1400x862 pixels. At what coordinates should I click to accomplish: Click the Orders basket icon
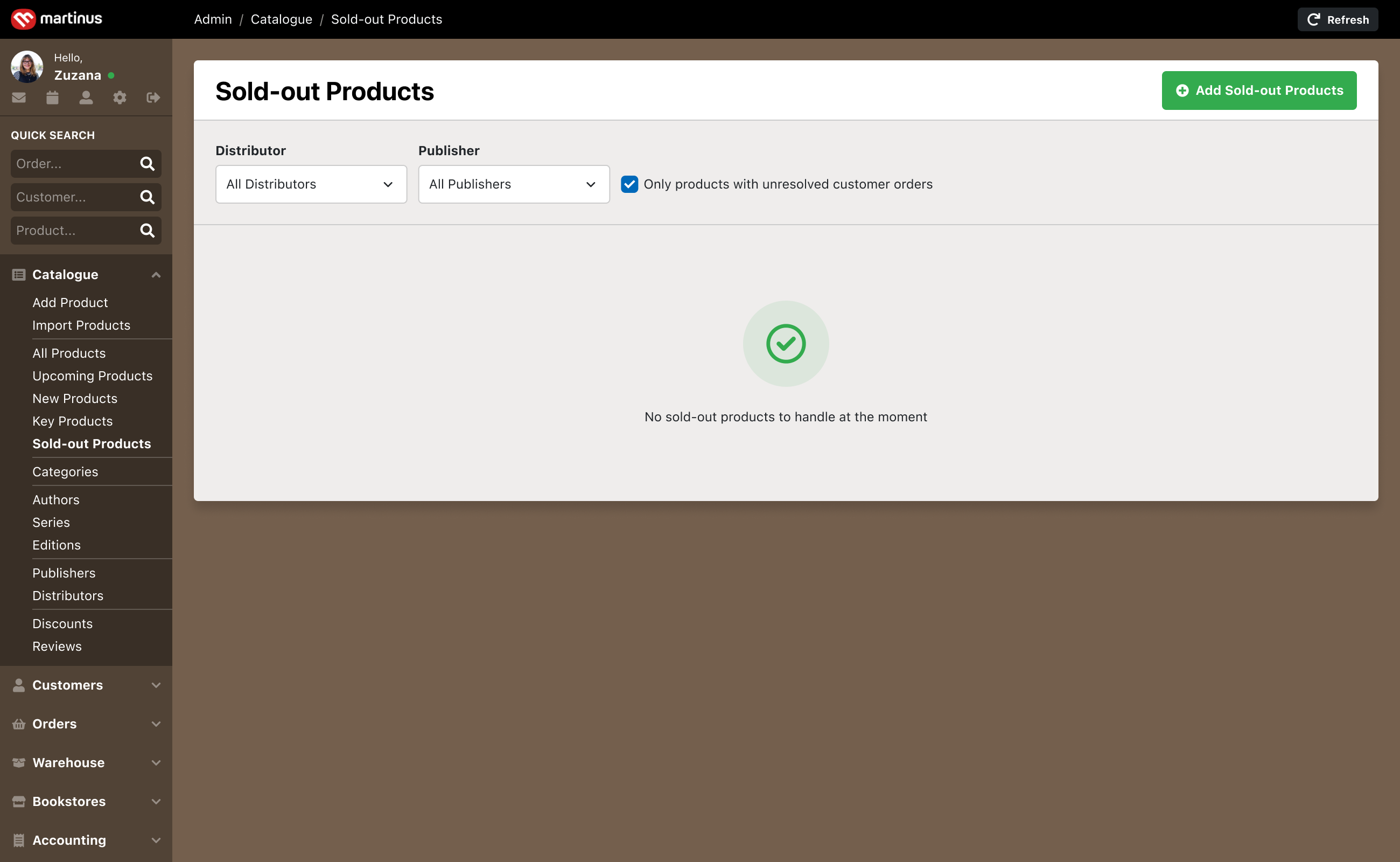click(19, 724)
